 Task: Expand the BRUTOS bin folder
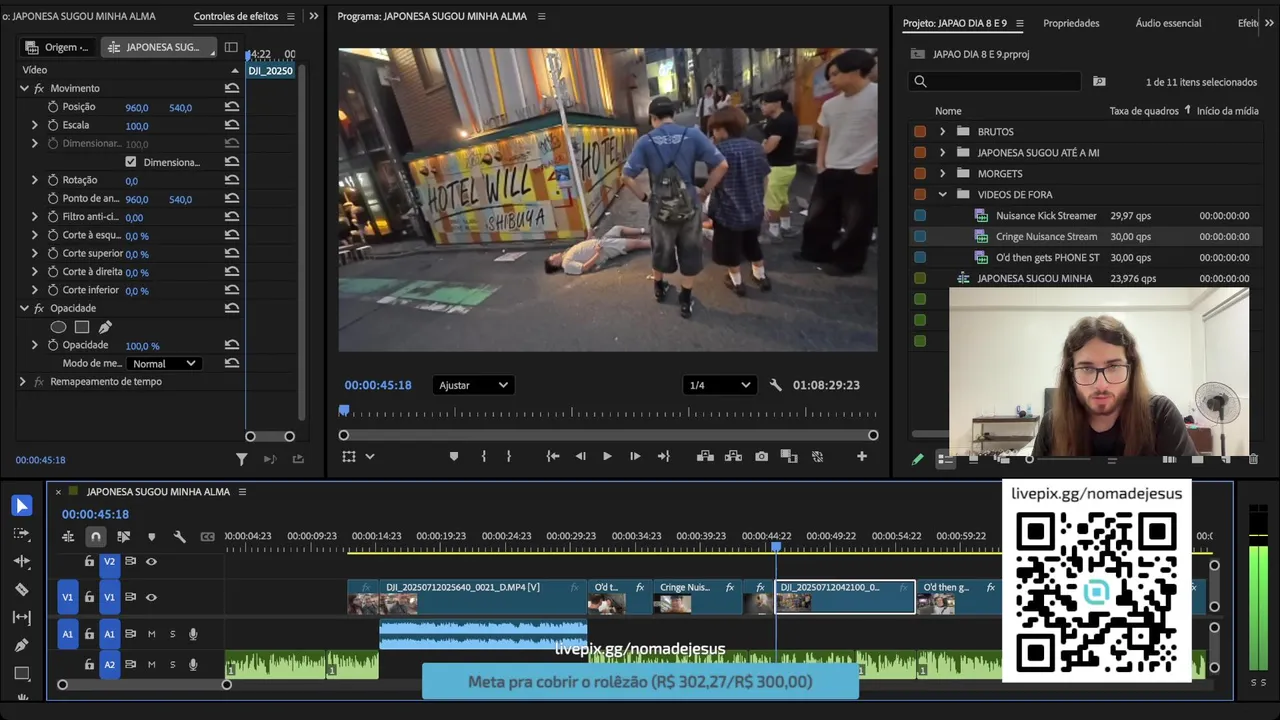pos(942,132)
